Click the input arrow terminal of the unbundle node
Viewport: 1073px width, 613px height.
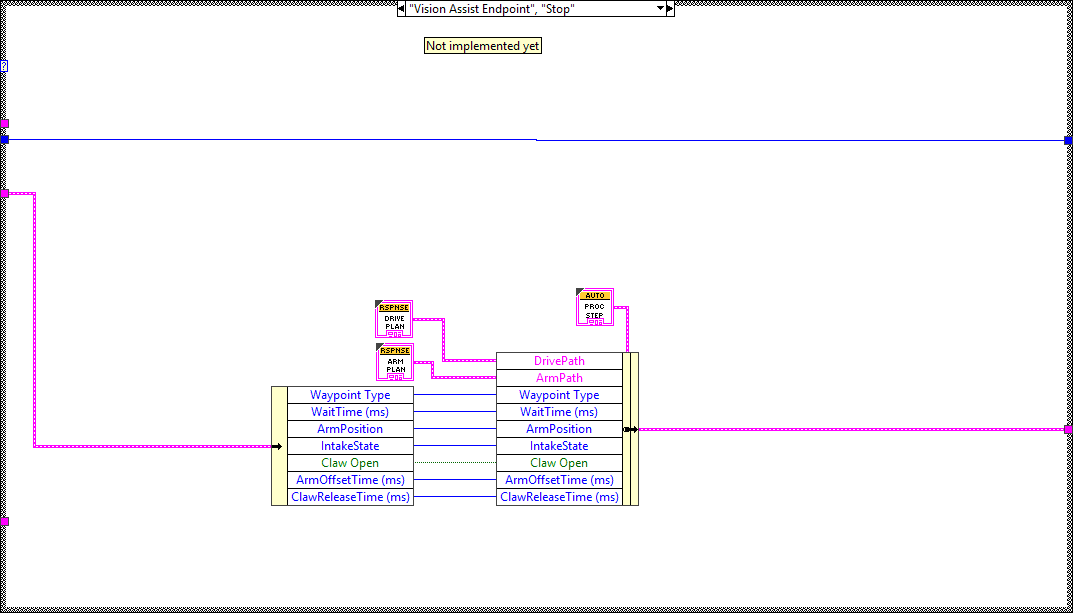point(279,446)
